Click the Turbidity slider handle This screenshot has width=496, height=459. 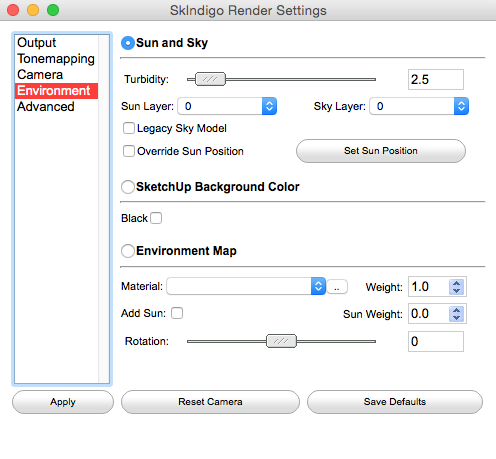[210, 79]
